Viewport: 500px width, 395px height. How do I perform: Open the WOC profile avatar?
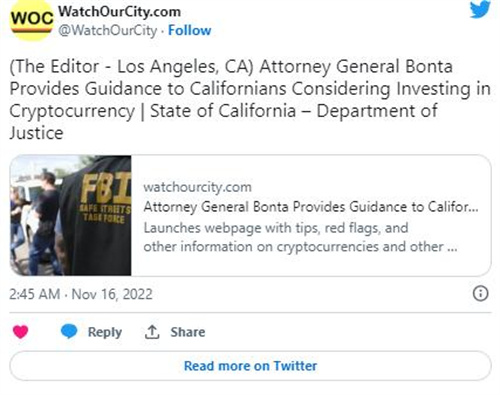click(31, 20)
